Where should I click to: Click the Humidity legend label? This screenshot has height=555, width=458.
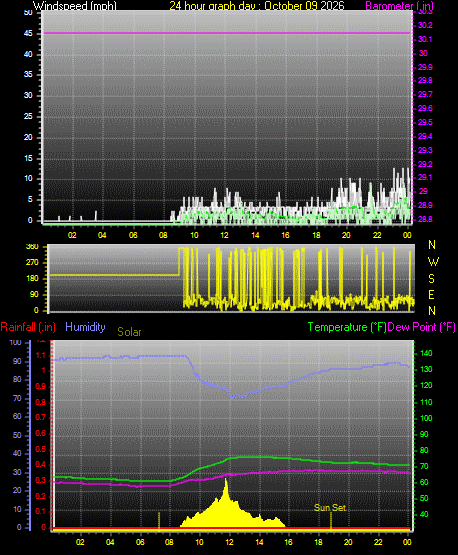point(85,327)
